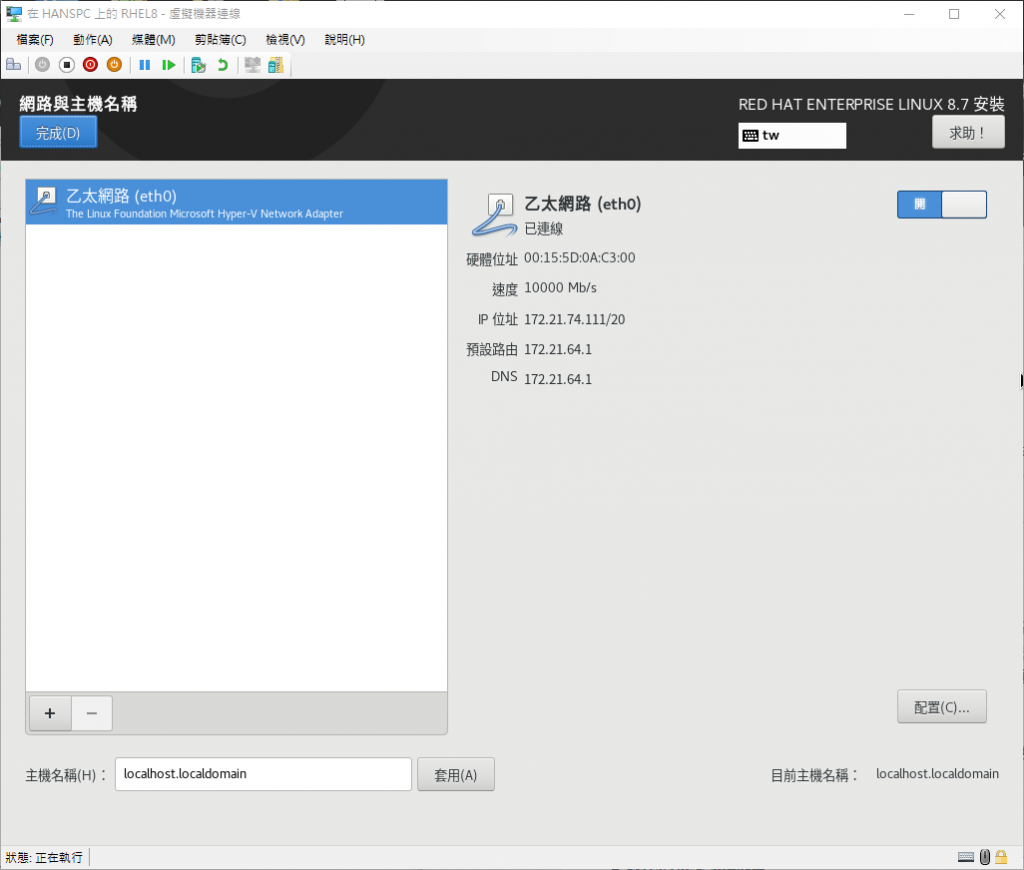Open the tw keyboard layout selector
Screen dimensions: 1024x870
click(x=792, y=135)
